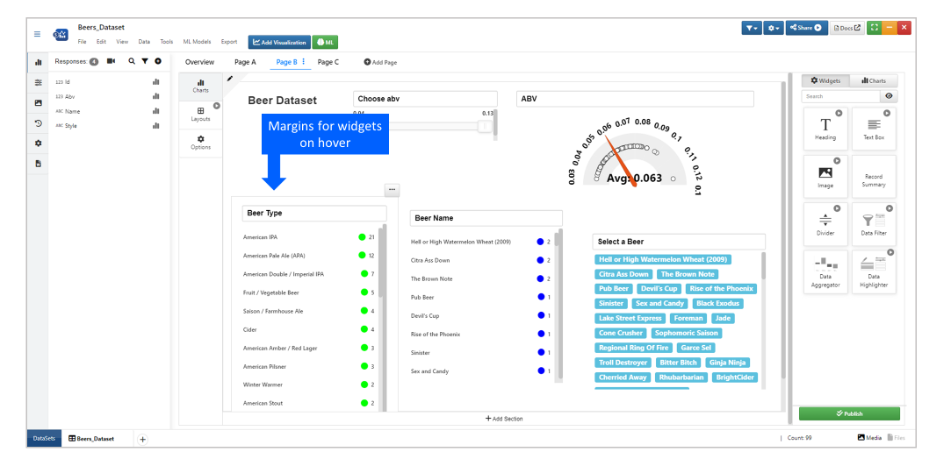Screen dimensions: 933x467
Task: Toggle the Widgets view in right panel
Action: (x=825, y=80)
